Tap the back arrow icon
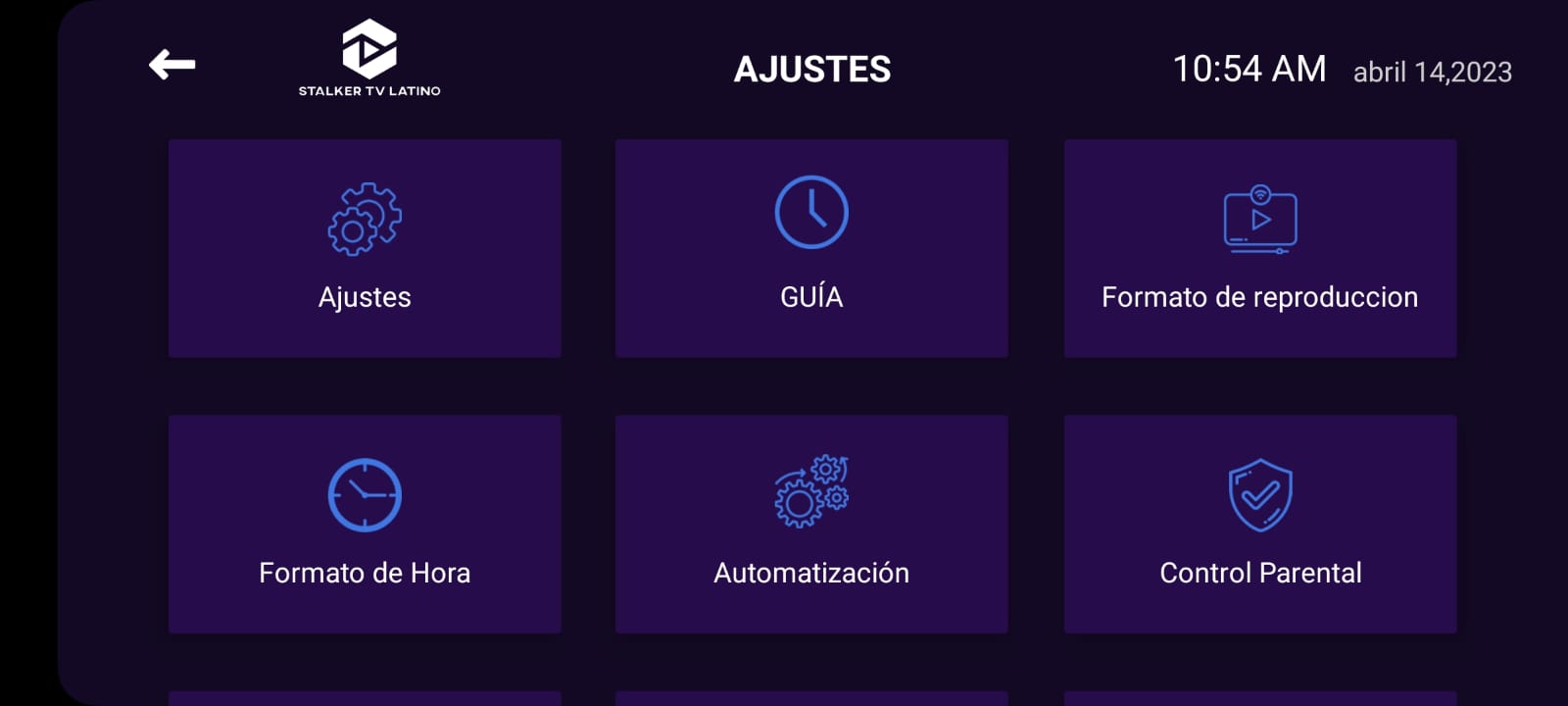 pos(171,66)
